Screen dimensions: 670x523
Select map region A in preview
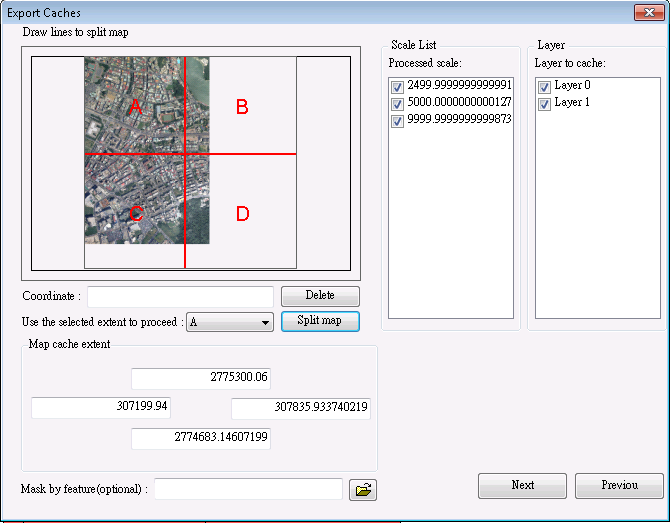point(135,106)
